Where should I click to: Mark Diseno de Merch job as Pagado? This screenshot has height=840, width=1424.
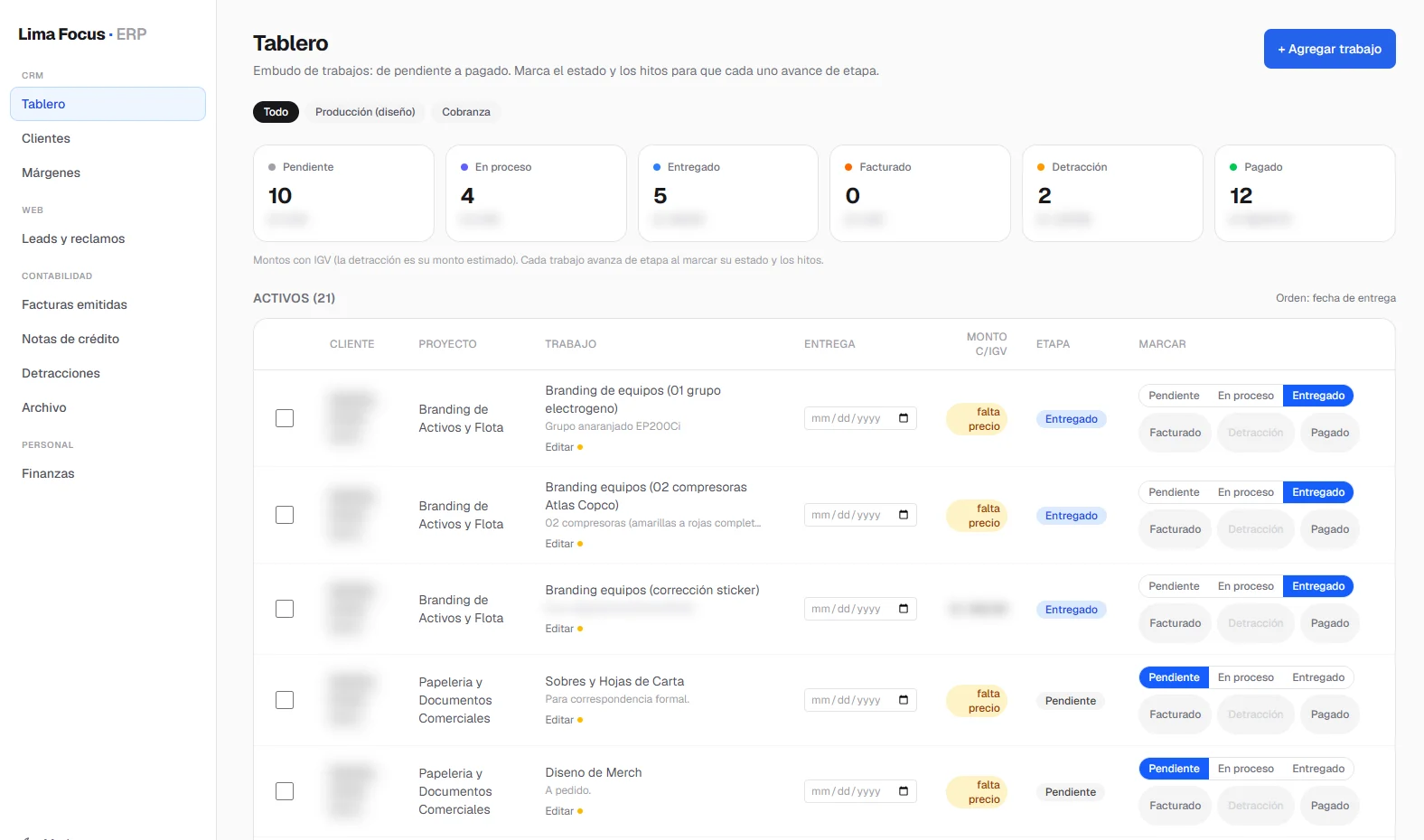tap(1330, 806)
